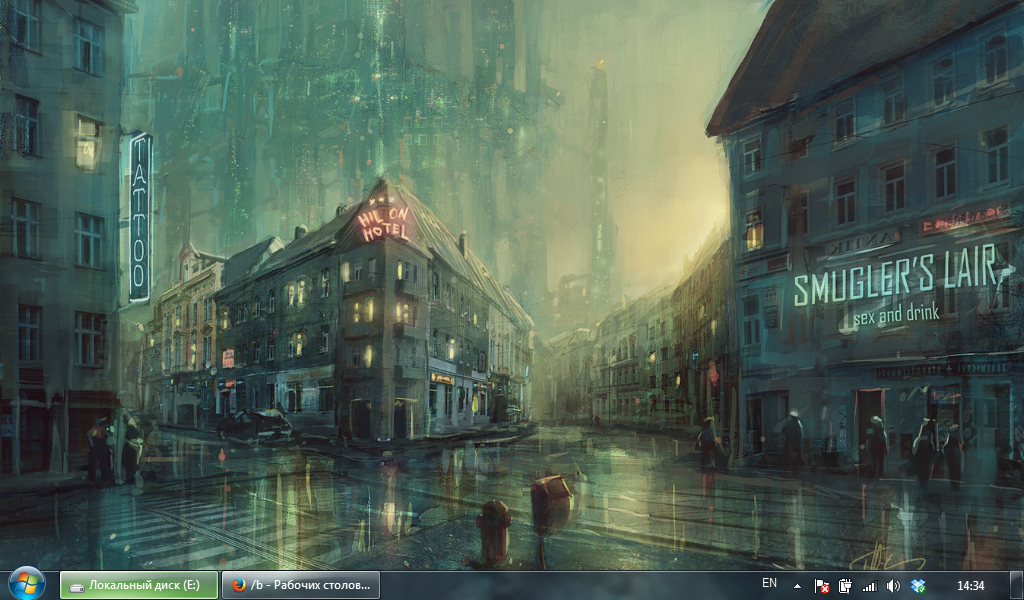The width and height of the screenshot is (1024, 600).
Task: Open the EN input language indicator
Action: (x=769, y=583)
